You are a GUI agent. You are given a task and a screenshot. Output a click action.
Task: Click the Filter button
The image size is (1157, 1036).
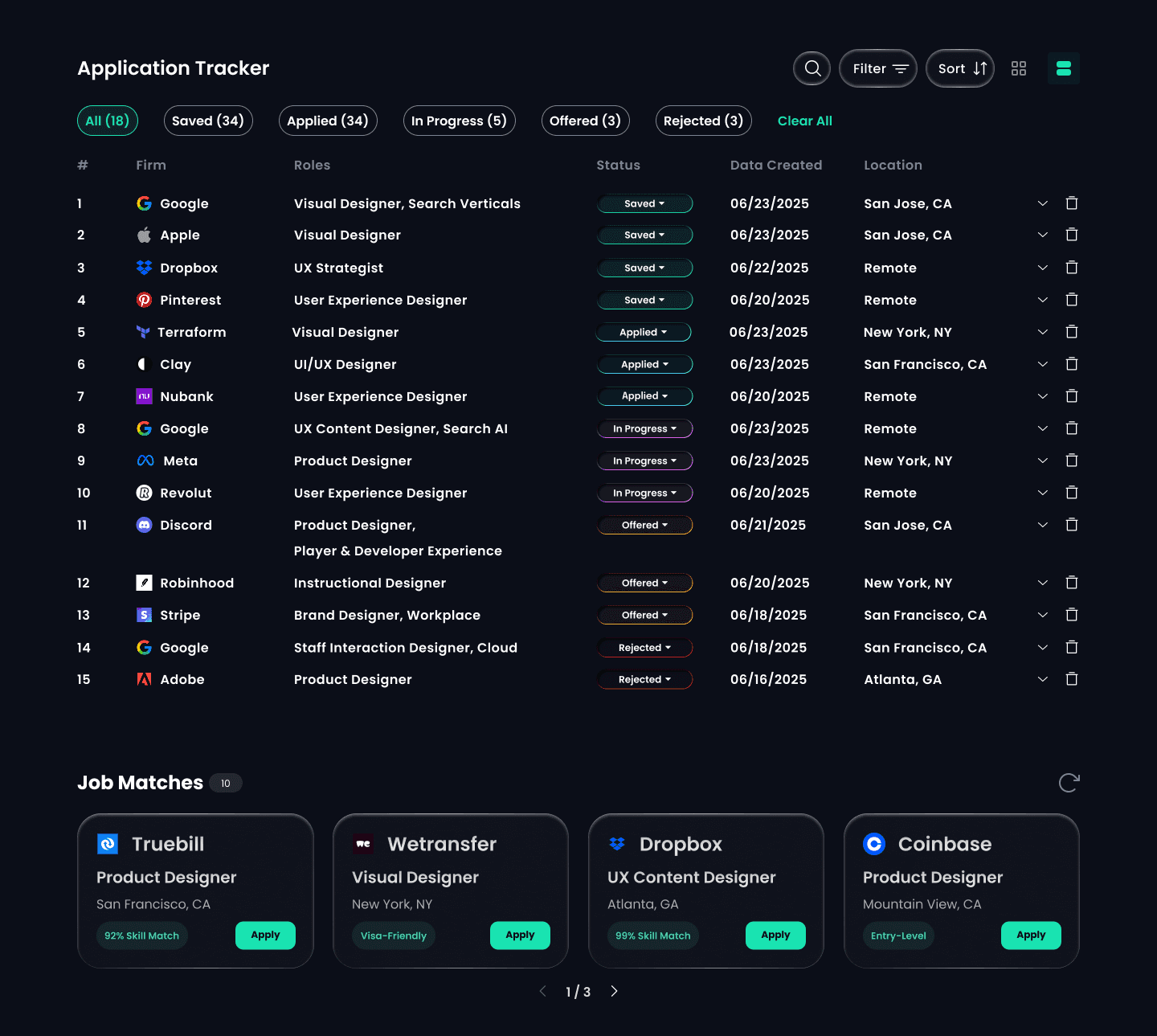point(878,68)
